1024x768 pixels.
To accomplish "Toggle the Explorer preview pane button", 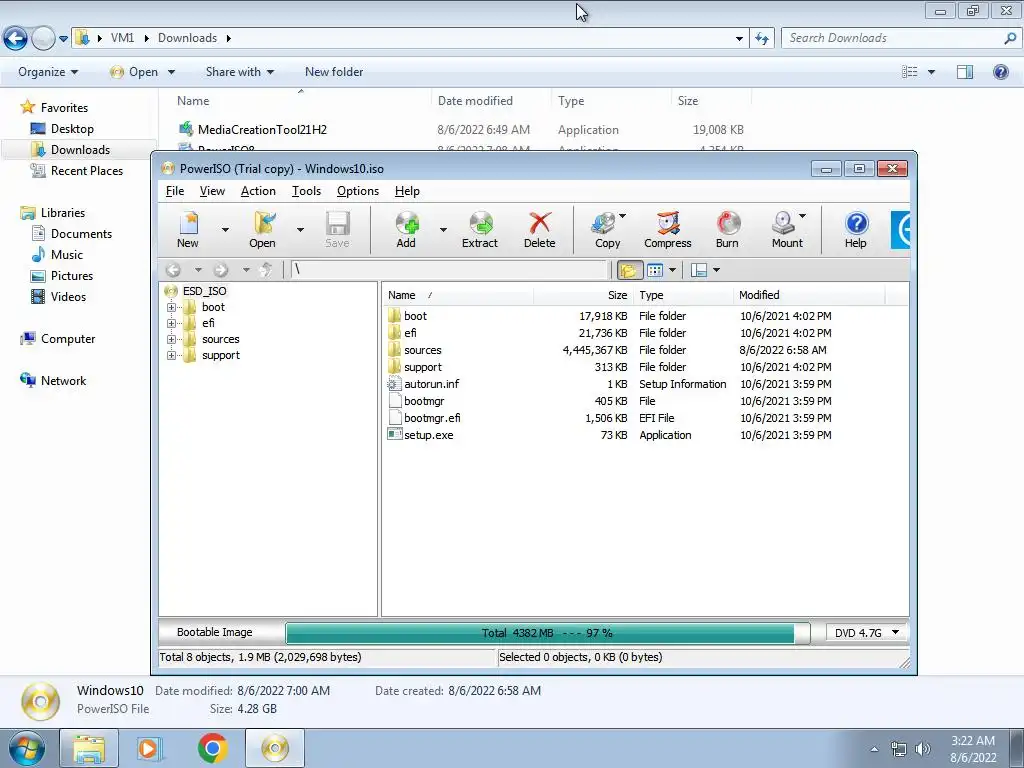I will [965, 72].
